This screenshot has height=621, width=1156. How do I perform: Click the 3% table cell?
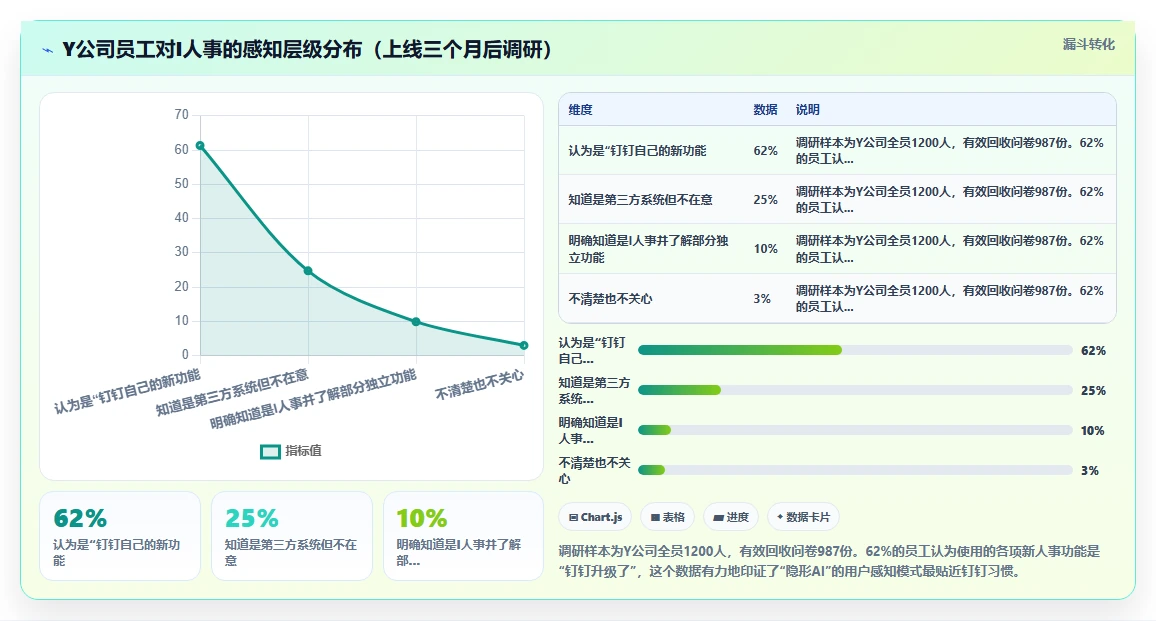pyautogui.click(x=762, y=299)
